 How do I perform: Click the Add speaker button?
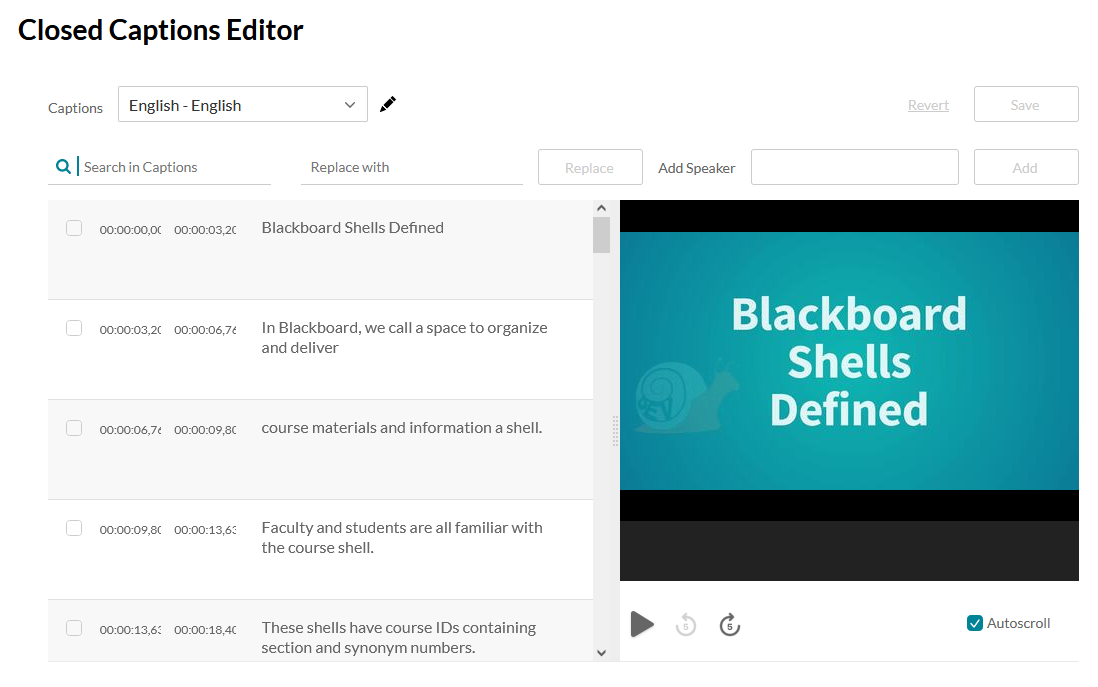coord(1026,167)
